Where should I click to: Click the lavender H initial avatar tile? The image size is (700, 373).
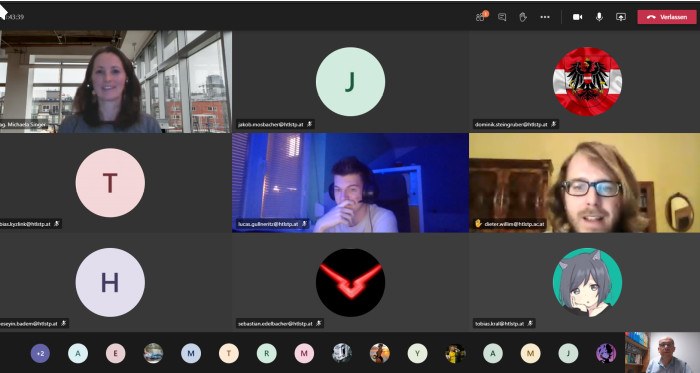pyautogui.click(x=110, y=282)
